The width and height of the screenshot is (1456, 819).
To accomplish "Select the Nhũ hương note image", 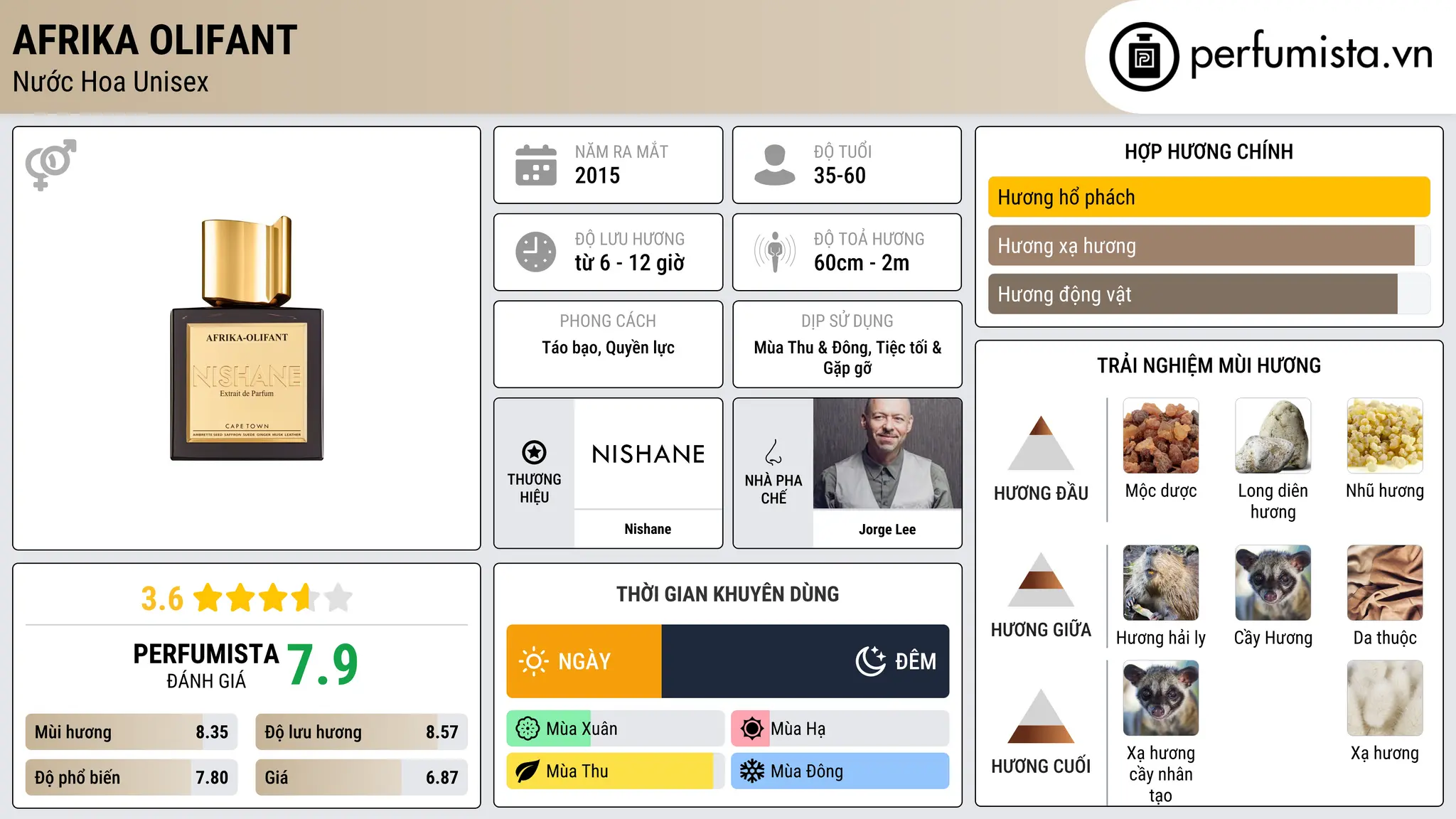I will tap(1385, 436).
